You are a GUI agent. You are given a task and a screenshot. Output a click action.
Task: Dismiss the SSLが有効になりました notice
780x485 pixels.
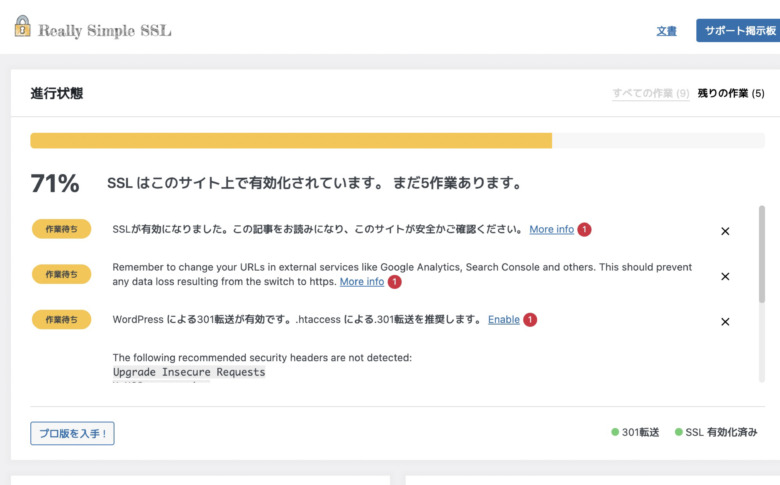[x=725, y=231]
